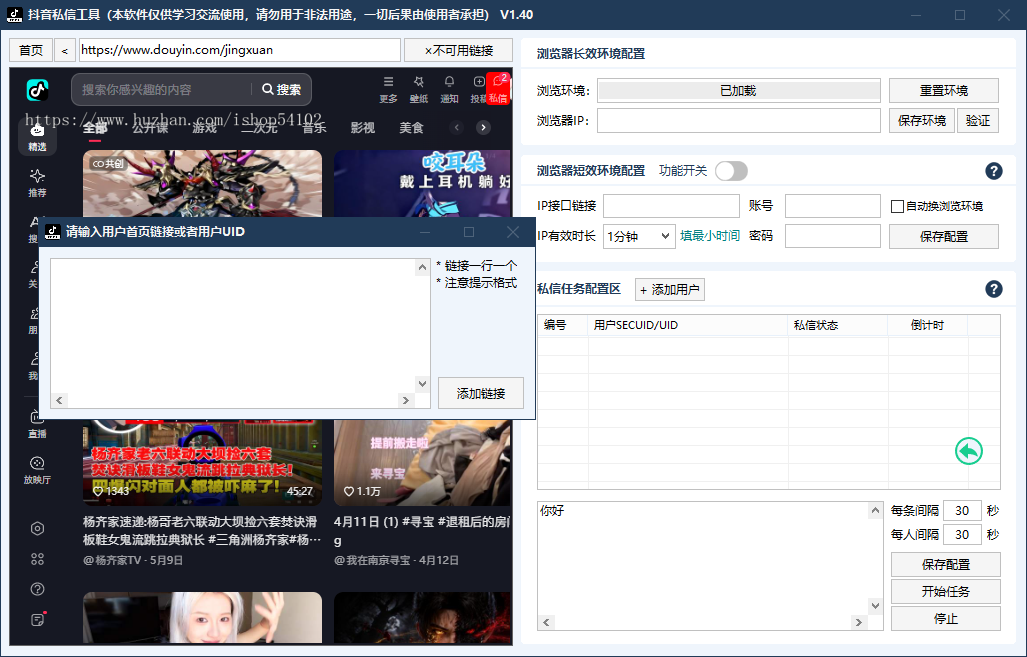Viewport: 1027px width, 657px height.
Task: Click the 验证 button
Action: click(978, 121)
